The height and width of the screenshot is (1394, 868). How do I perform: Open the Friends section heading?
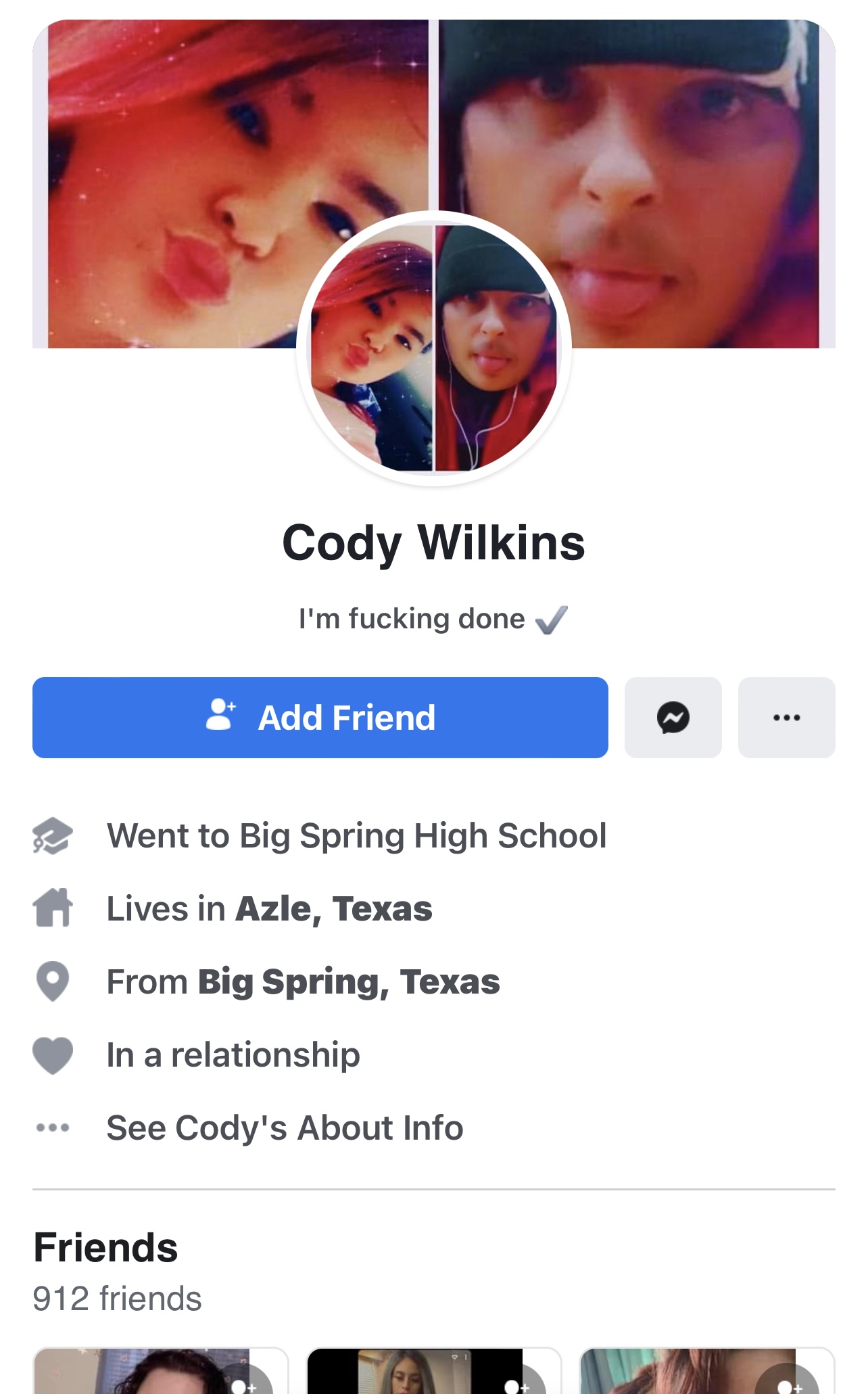tap(105, 1247)
